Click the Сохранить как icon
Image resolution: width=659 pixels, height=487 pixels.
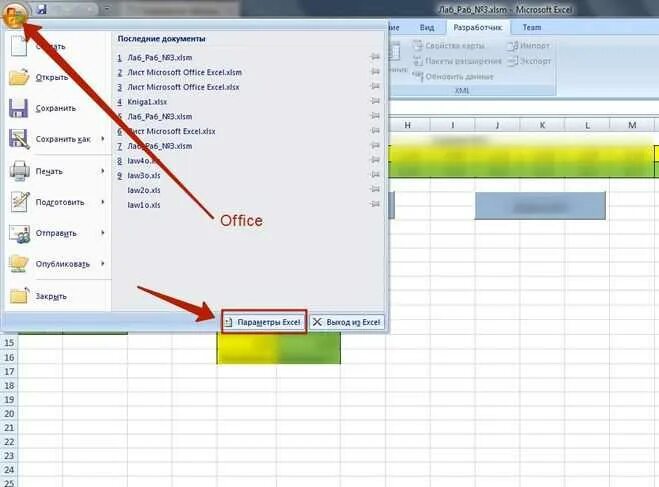coord(19,139)
